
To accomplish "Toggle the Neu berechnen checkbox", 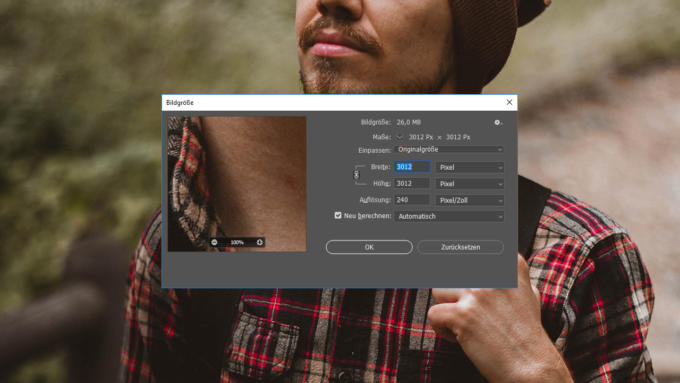I will point(338,215).
